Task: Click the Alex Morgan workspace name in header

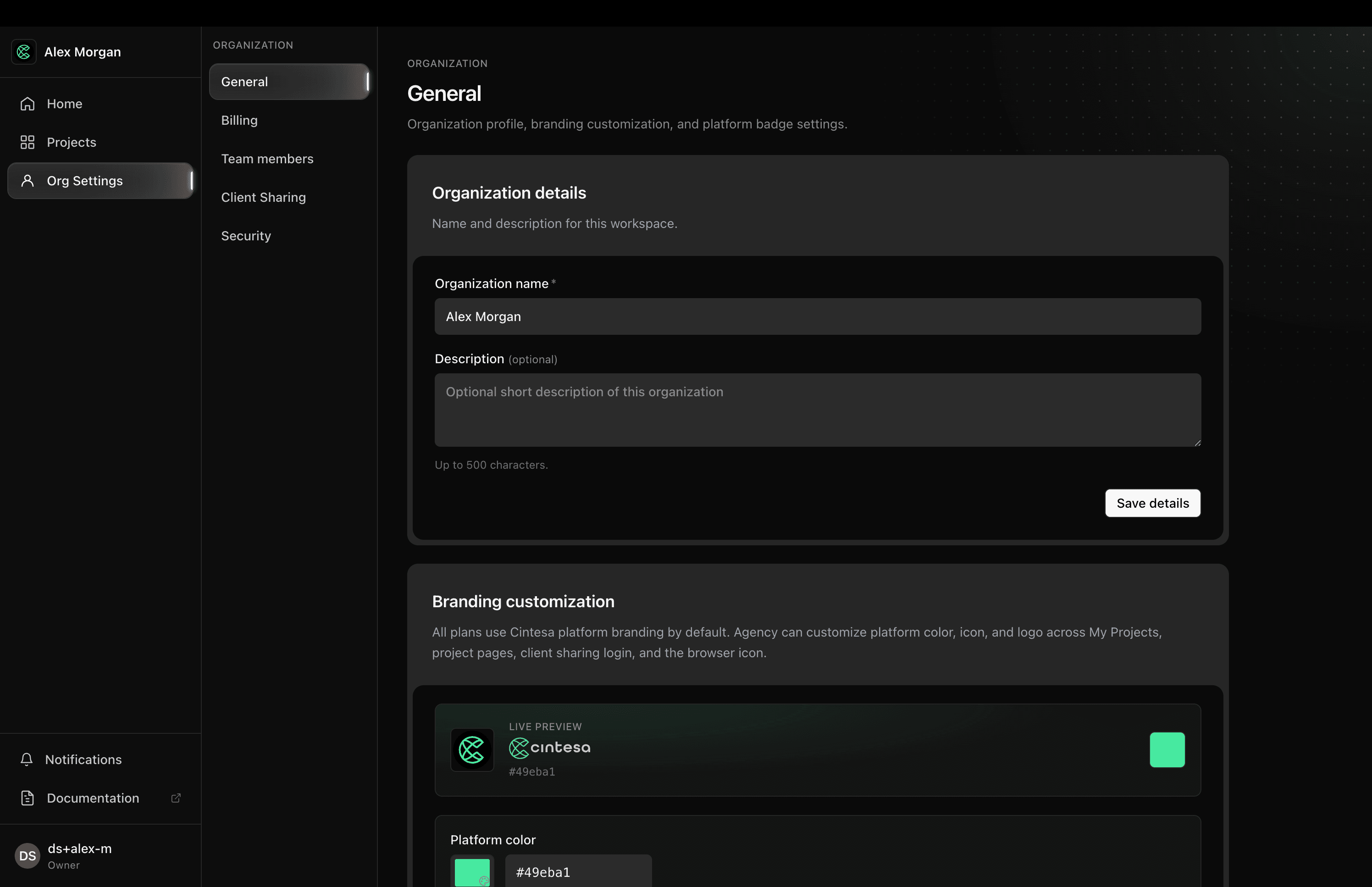Action: pyautogui.click(x=83, y=52)
